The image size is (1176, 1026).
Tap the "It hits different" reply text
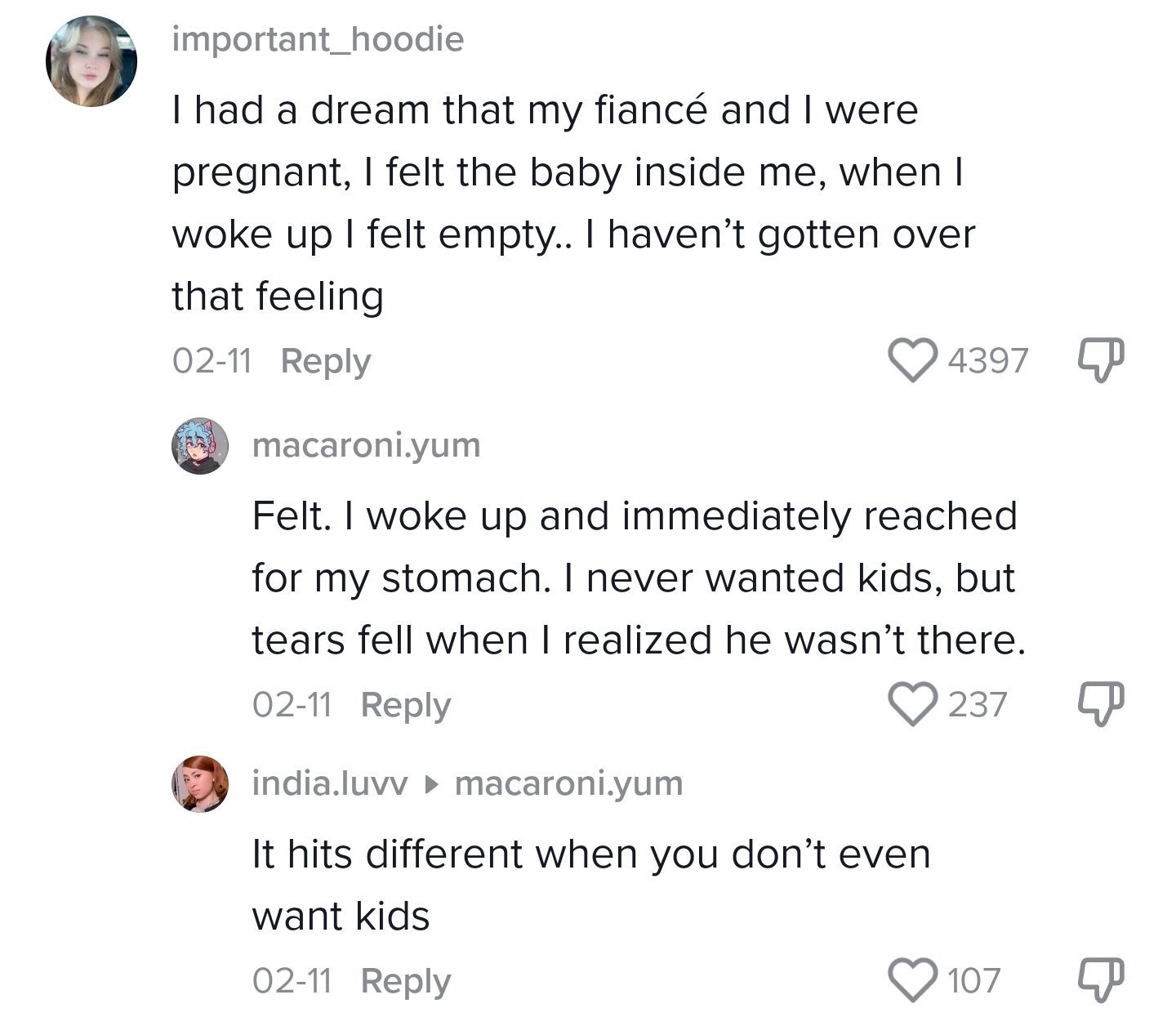coord(591,885)
